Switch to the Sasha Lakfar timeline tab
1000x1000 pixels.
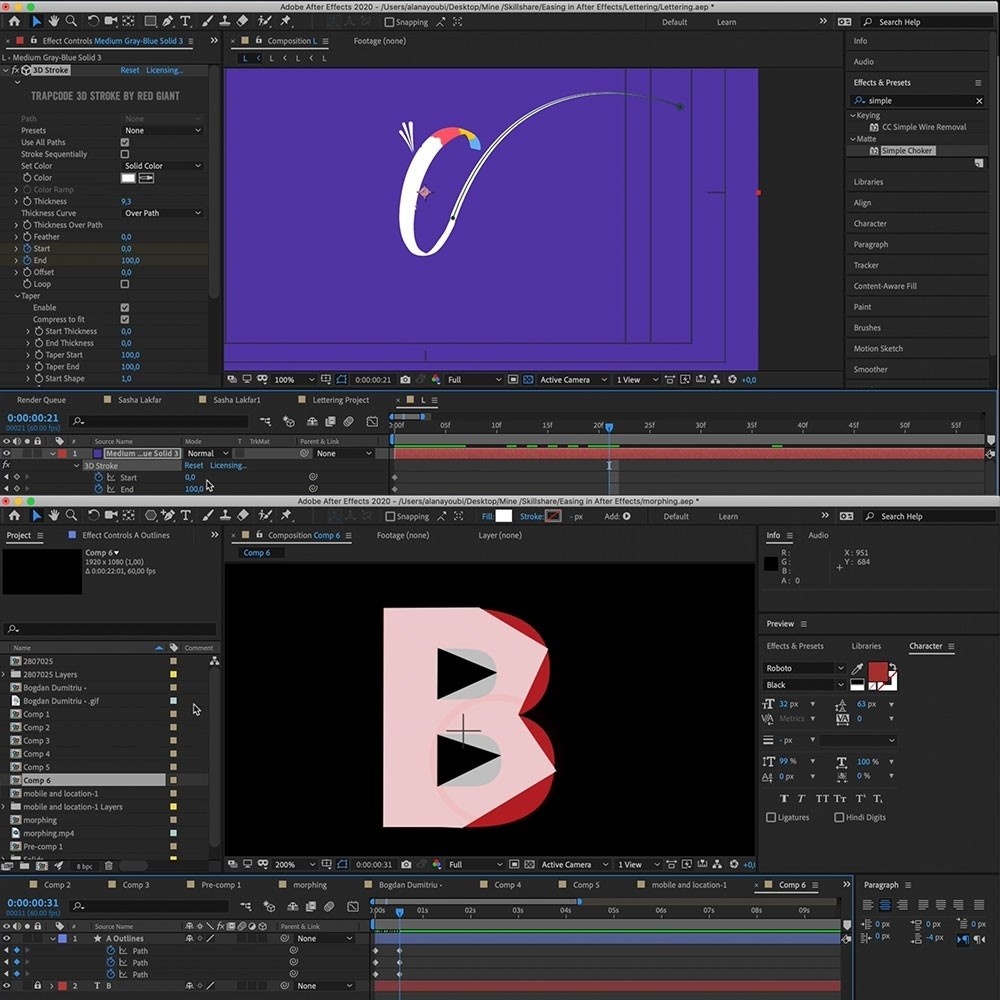[140, 400]
